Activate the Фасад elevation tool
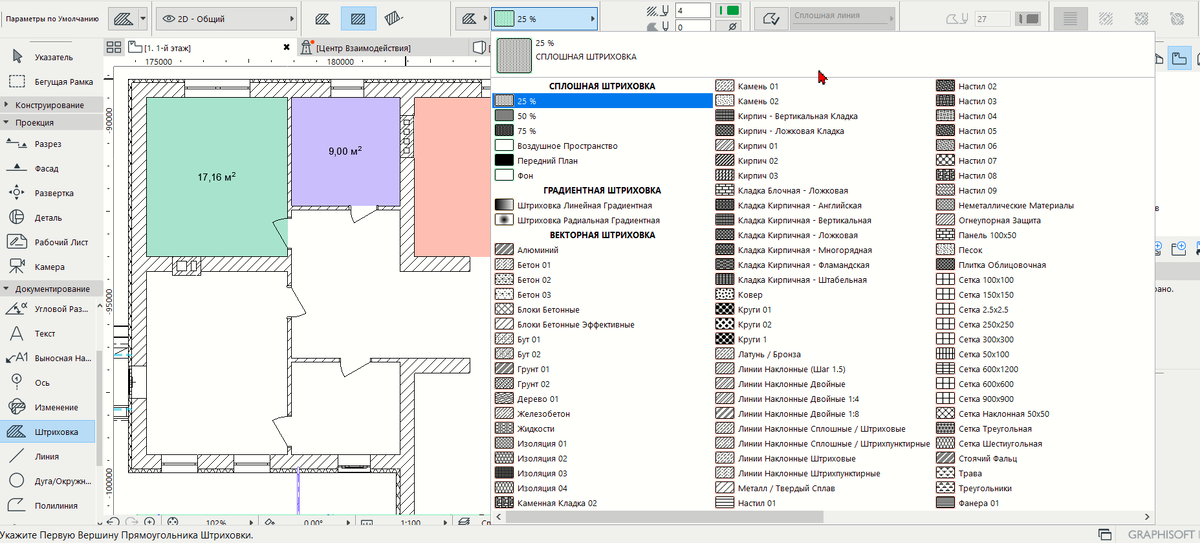Image resolution: width=1200 pixels, height=543 pixels. coord(48,168)
